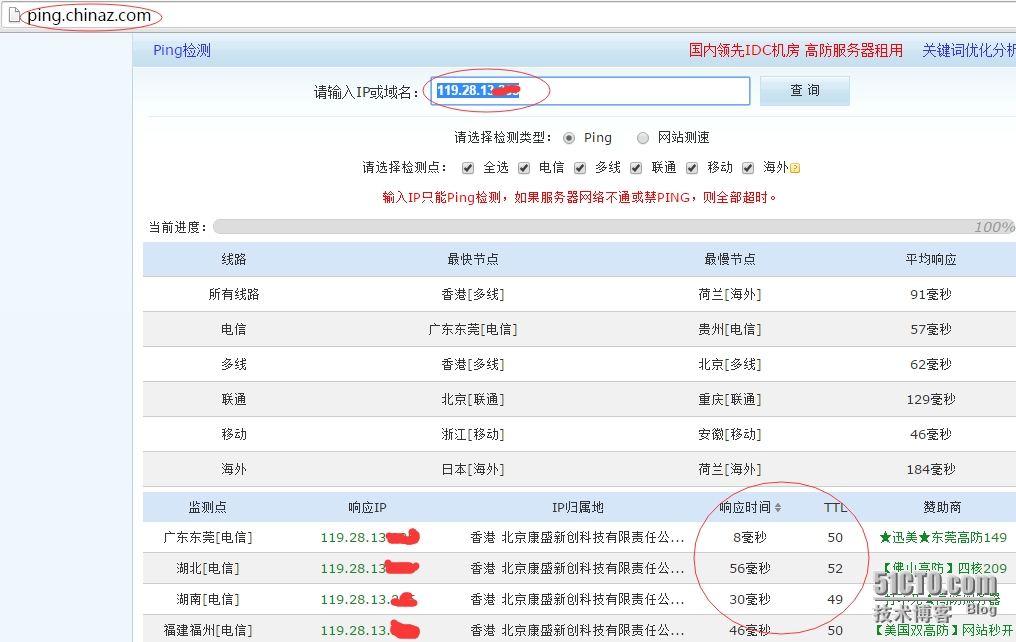The height and width of the screenshot is (642, 1016).
Task: Click 联通 in the 线路 column
Action: pos(234,399)
